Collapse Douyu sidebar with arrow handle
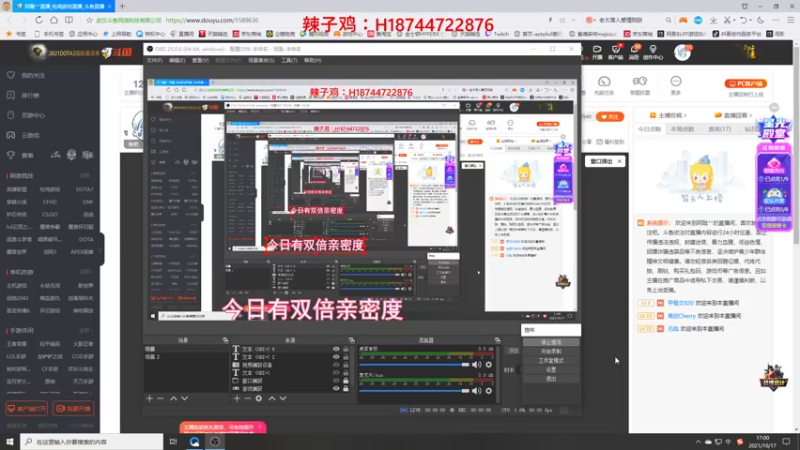The image size is (800, 450). pyautogui.click(x=102, y=249)
